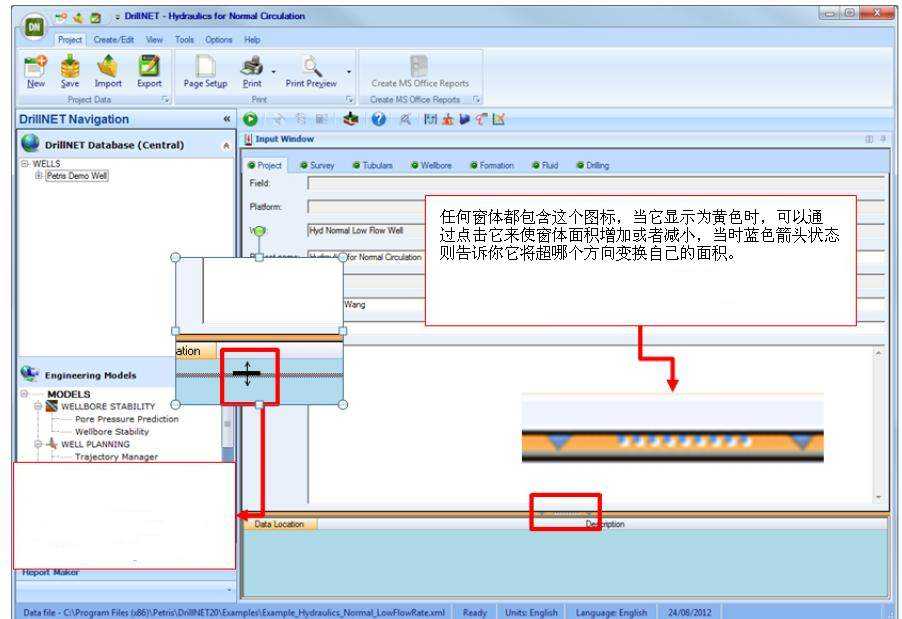Open Project Data group dialog launcher
Screen dimensions: 902x619
pos(166,100)
